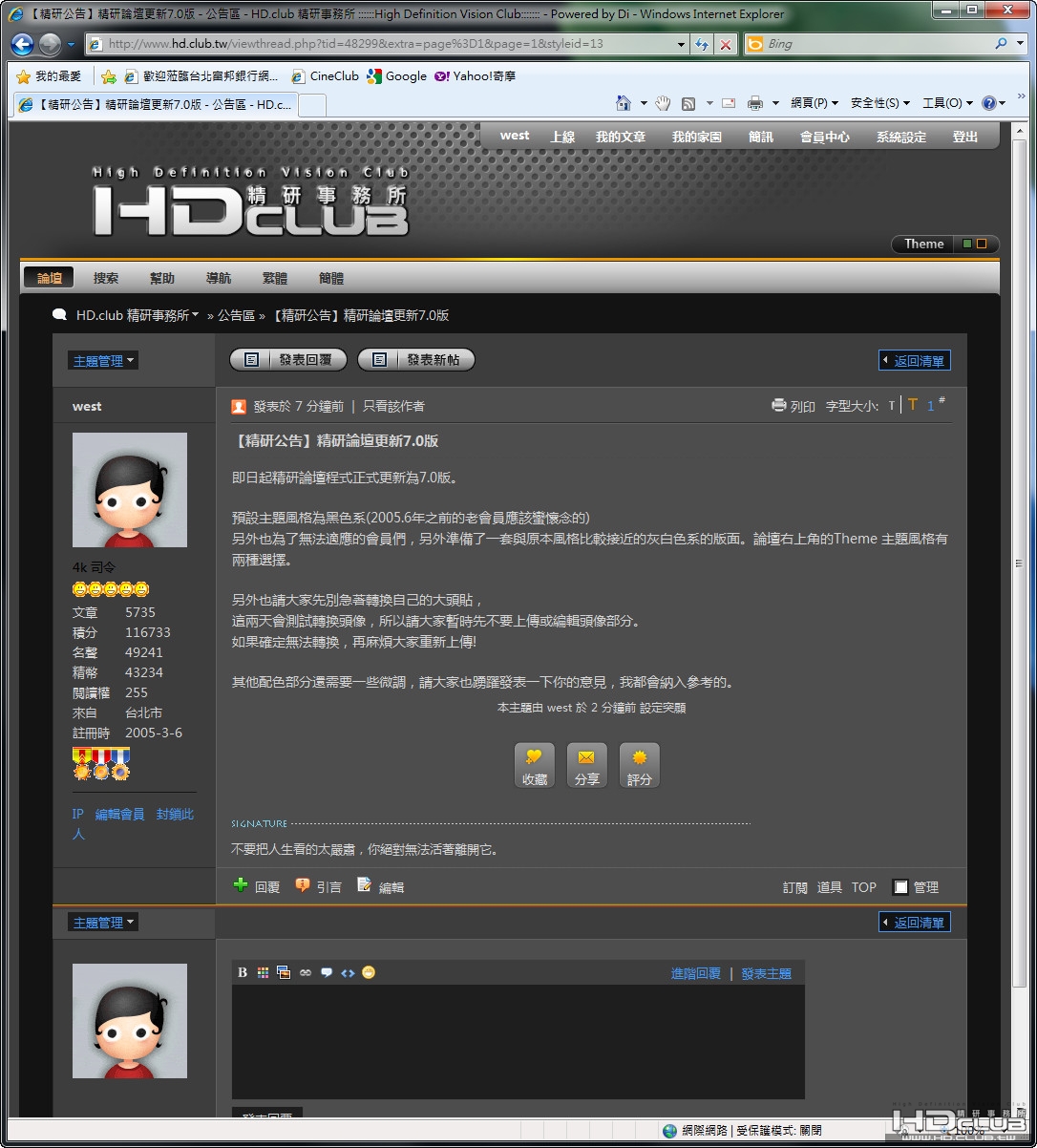
Task: Select the 簡體 navigation tab
Action: (x=331, y=278)
